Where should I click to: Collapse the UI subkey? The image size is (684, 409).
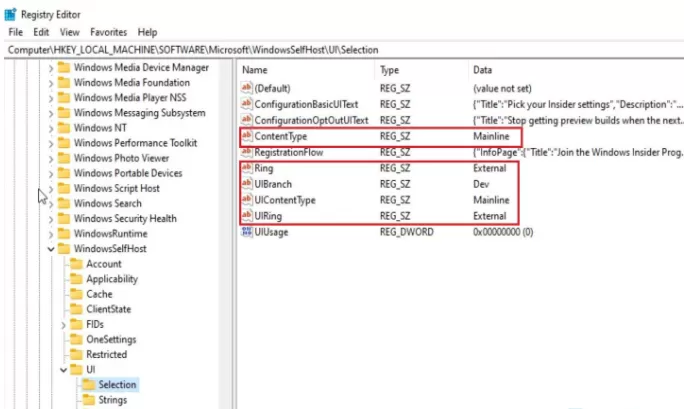coord(63,370)
